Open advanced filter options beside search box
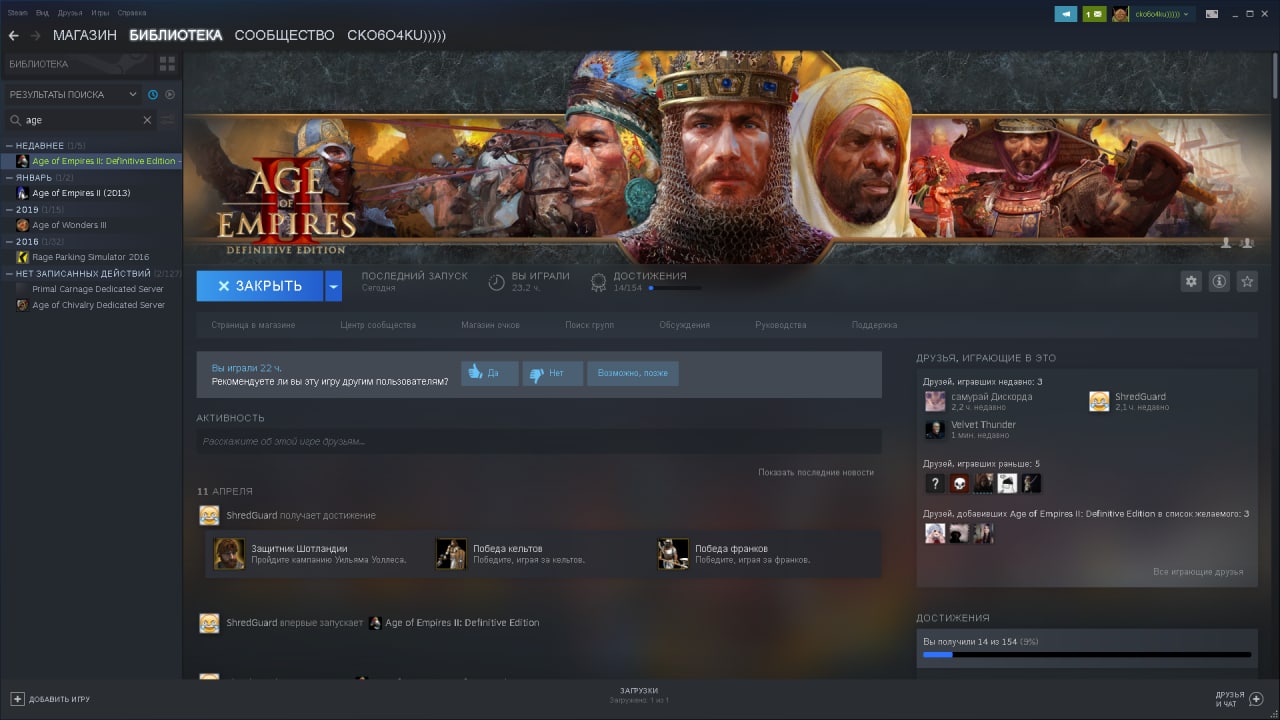Viewport: 1280px width, 720px height. [169, 120]
